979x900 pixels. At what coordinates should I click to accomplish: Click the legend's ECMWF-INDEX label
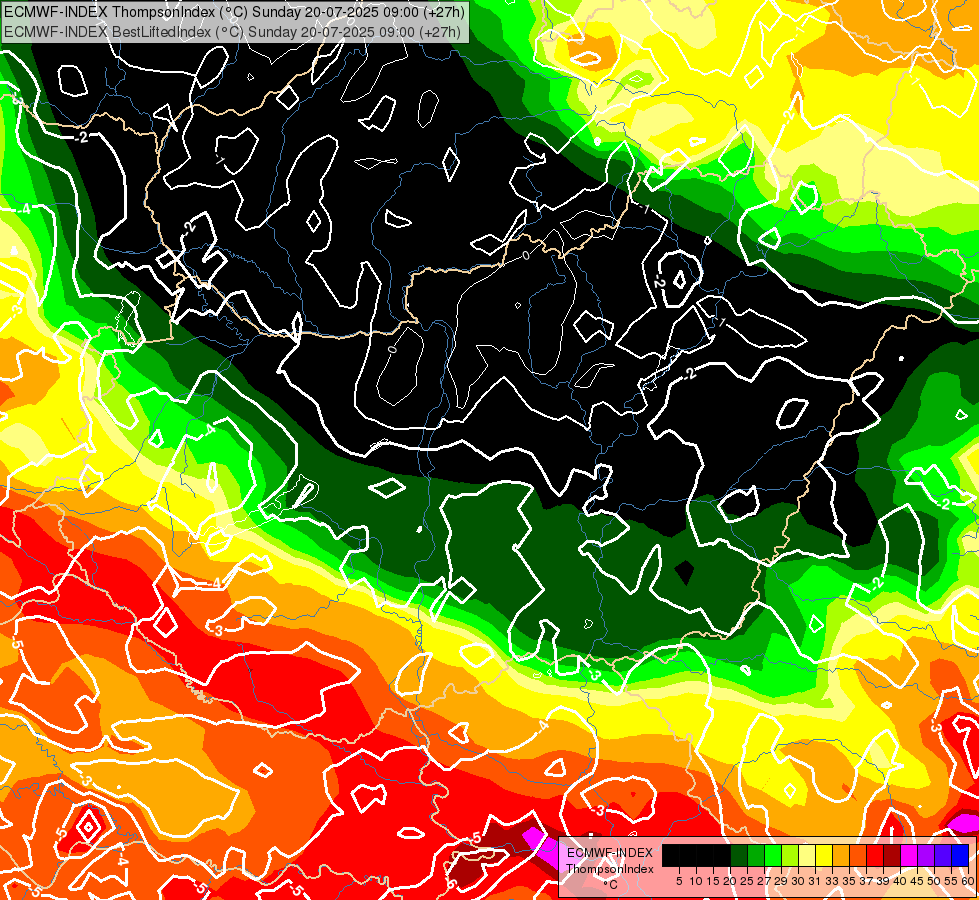click(x=609, y=853)
